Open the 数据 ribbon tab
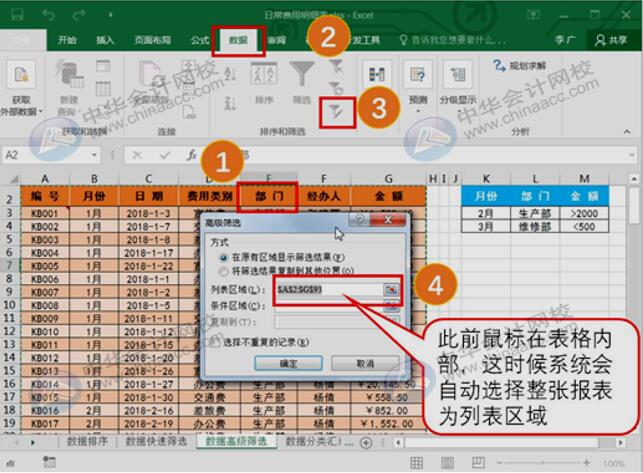 tap(238, 40)
